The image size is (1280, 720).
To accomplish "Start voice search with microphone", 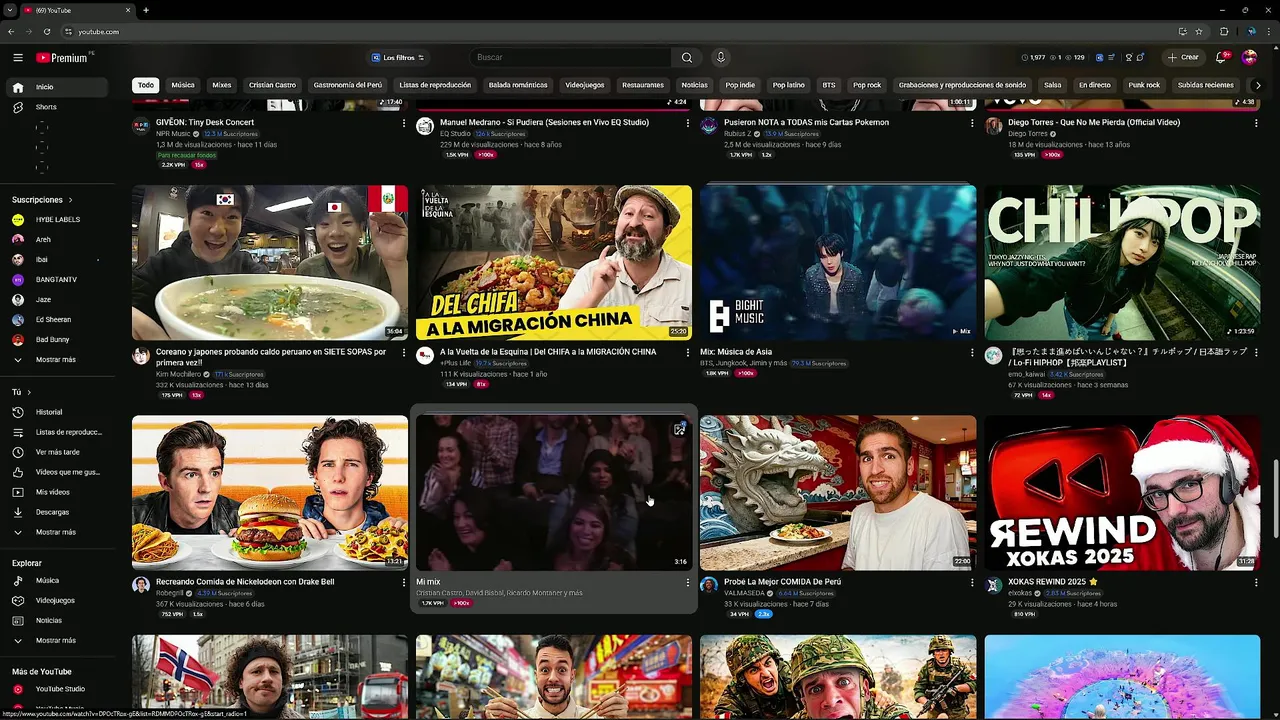I will [x=720, y=58].
